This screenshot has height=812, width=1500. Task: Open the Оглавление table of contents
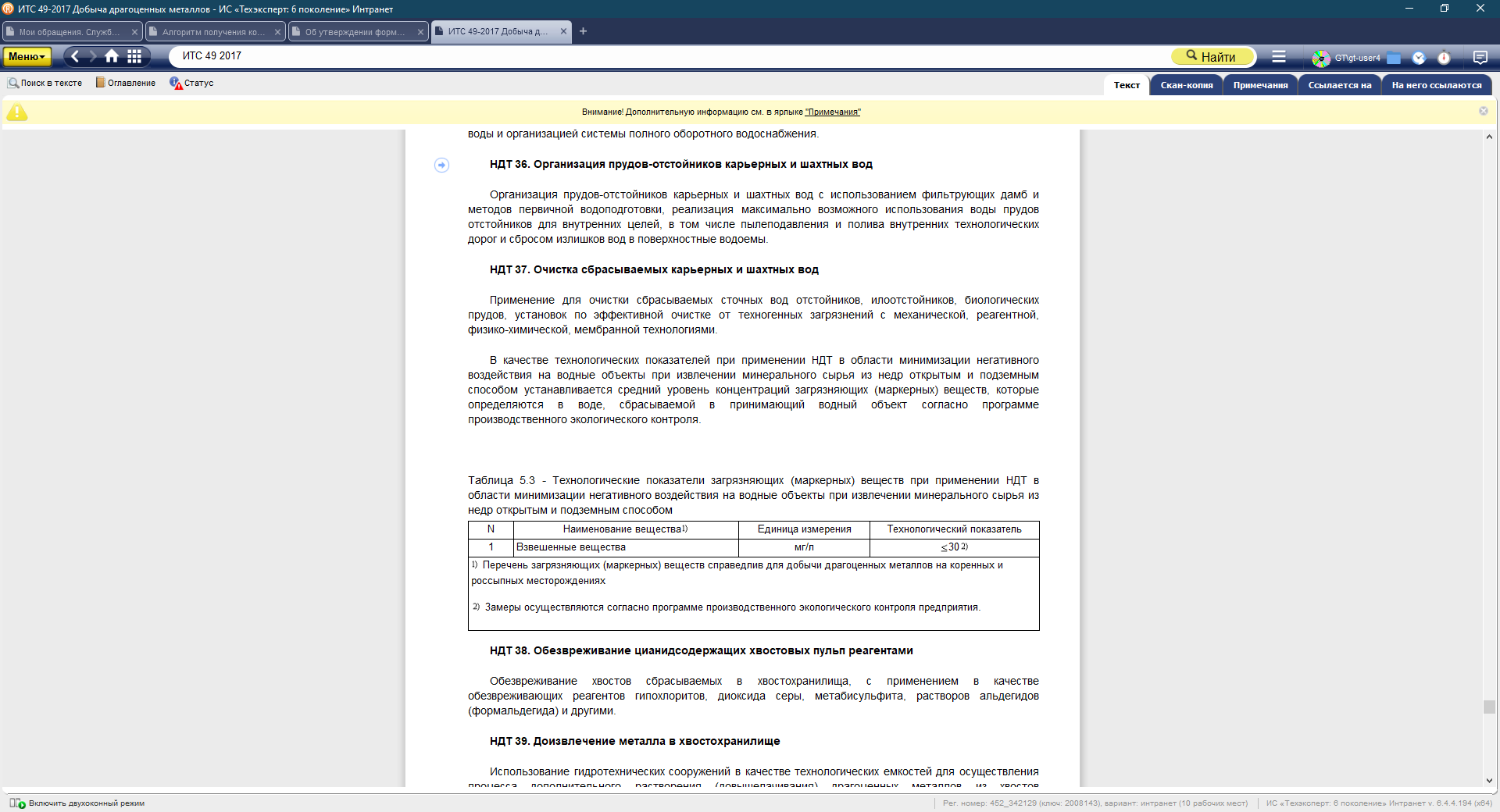(126, 83)
